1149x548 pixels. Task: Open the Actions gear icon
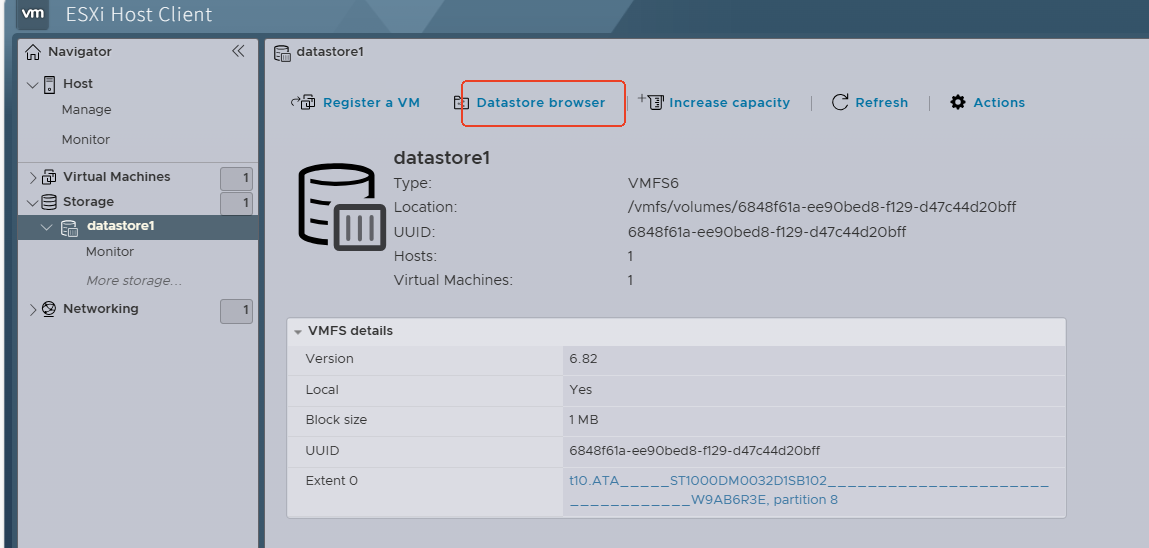[958, 103]
